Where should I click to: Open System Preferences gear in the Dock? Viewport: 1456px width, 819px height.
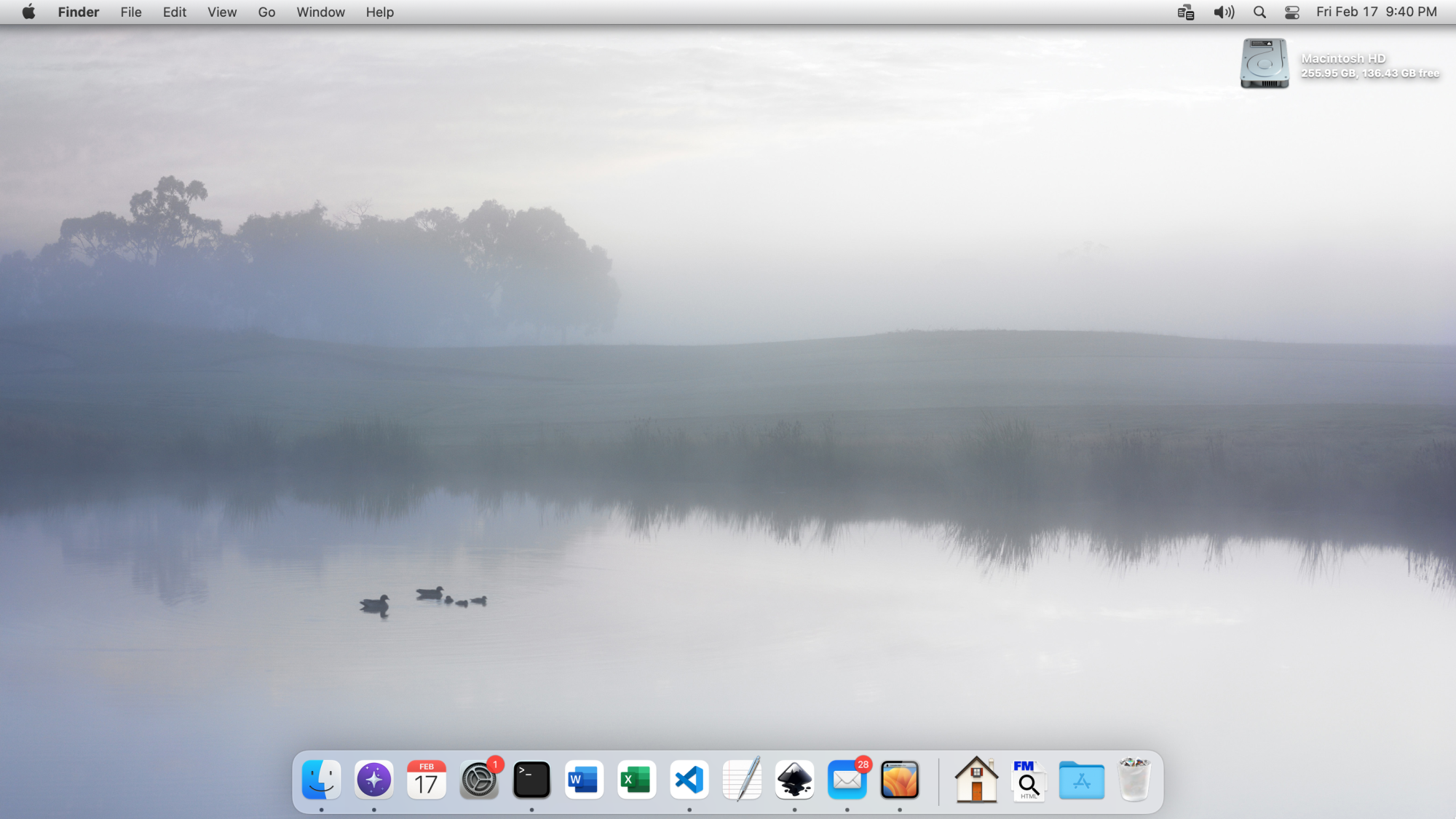479,780
